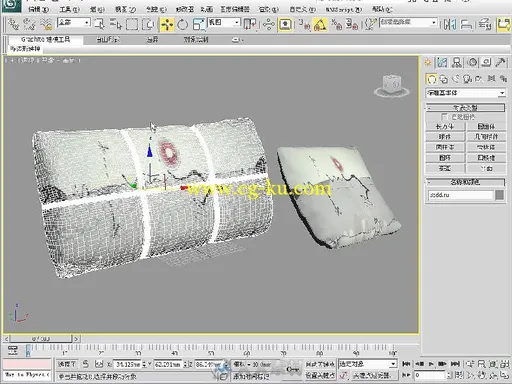Click the Plane primitive button
Image resolution: width=512 pixels, height=384 pixels.
coord(486,168)
